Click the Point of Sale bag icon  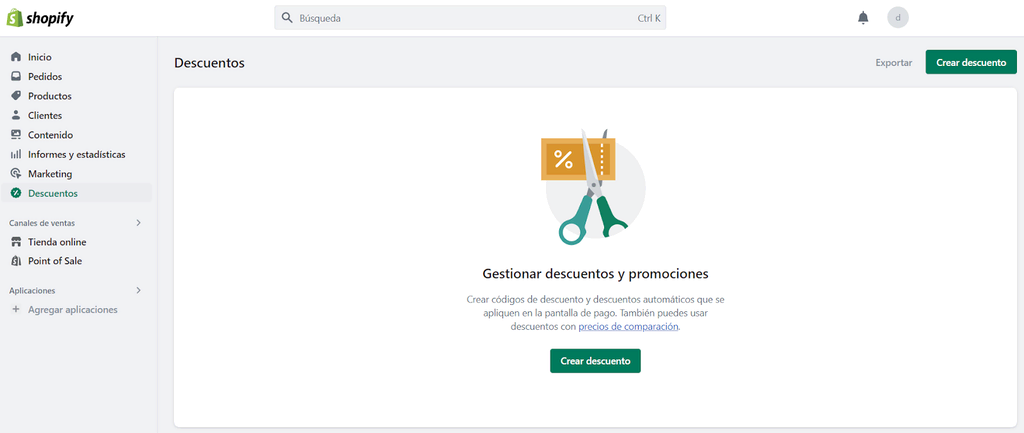pos(16,261)
